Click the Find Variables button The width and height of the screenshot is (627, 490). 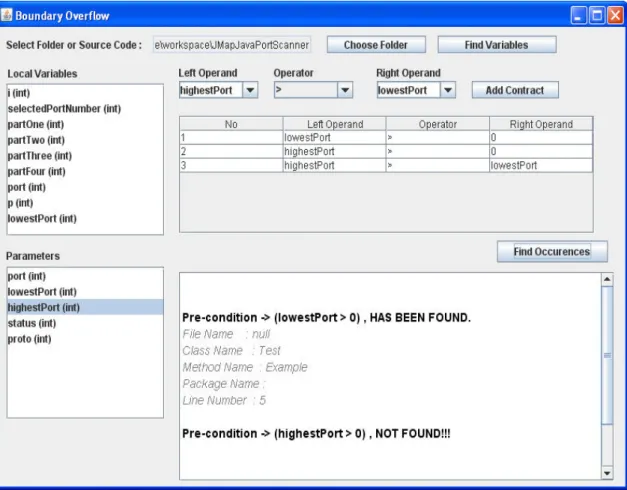[x=497, y=45]
